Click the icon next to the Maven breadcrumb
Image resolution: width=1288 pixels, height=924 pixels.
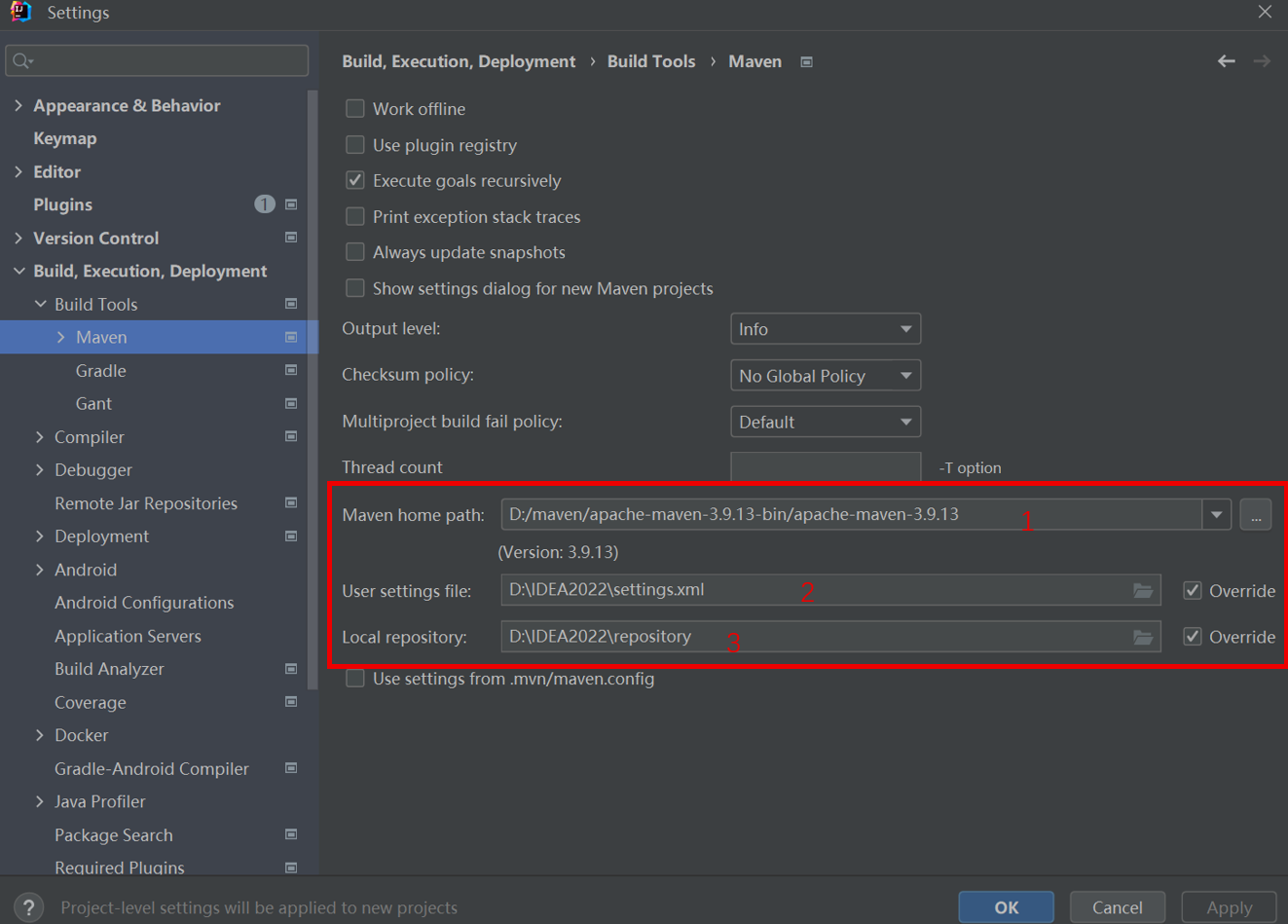pyautogui.click(x=807, y=61)
